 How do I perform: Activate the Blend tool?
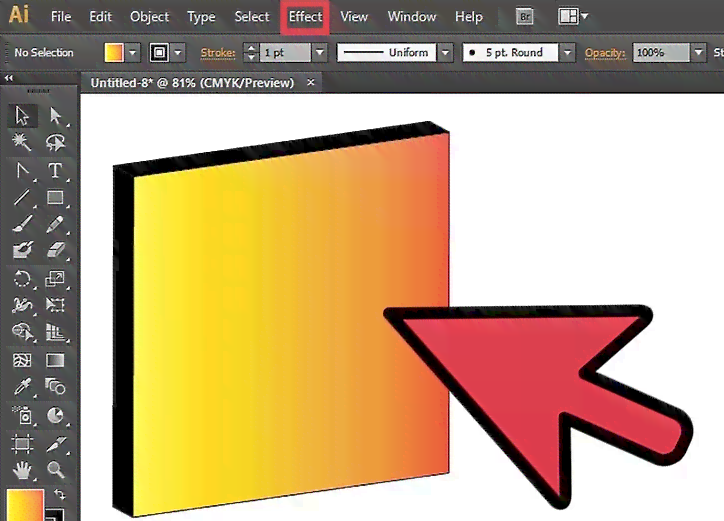pyautogui.click(x=55, y=387)
